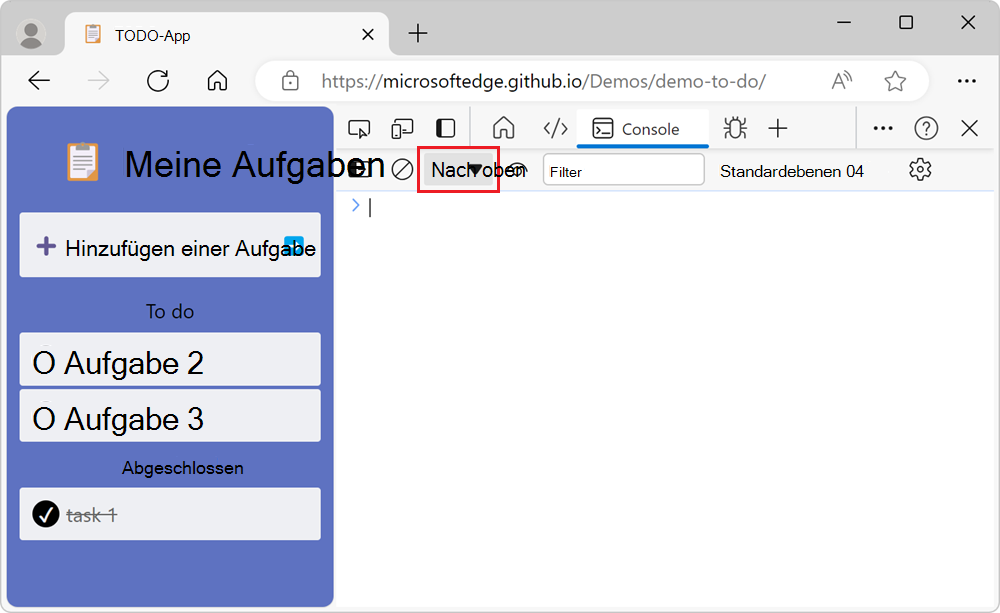Open the Welcome home panel
The height and width of the screenshot is (613, 1000).
coord(503,128)
